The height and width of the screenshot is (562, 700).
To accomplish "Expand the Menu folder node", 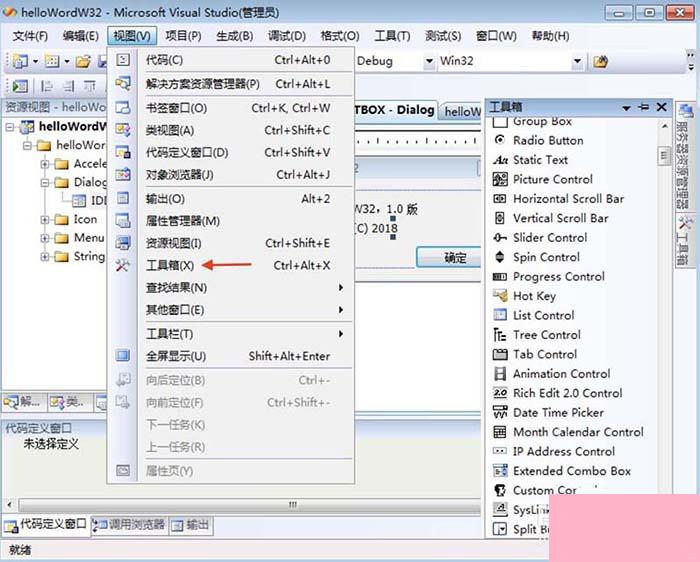I will coord(45,238).
